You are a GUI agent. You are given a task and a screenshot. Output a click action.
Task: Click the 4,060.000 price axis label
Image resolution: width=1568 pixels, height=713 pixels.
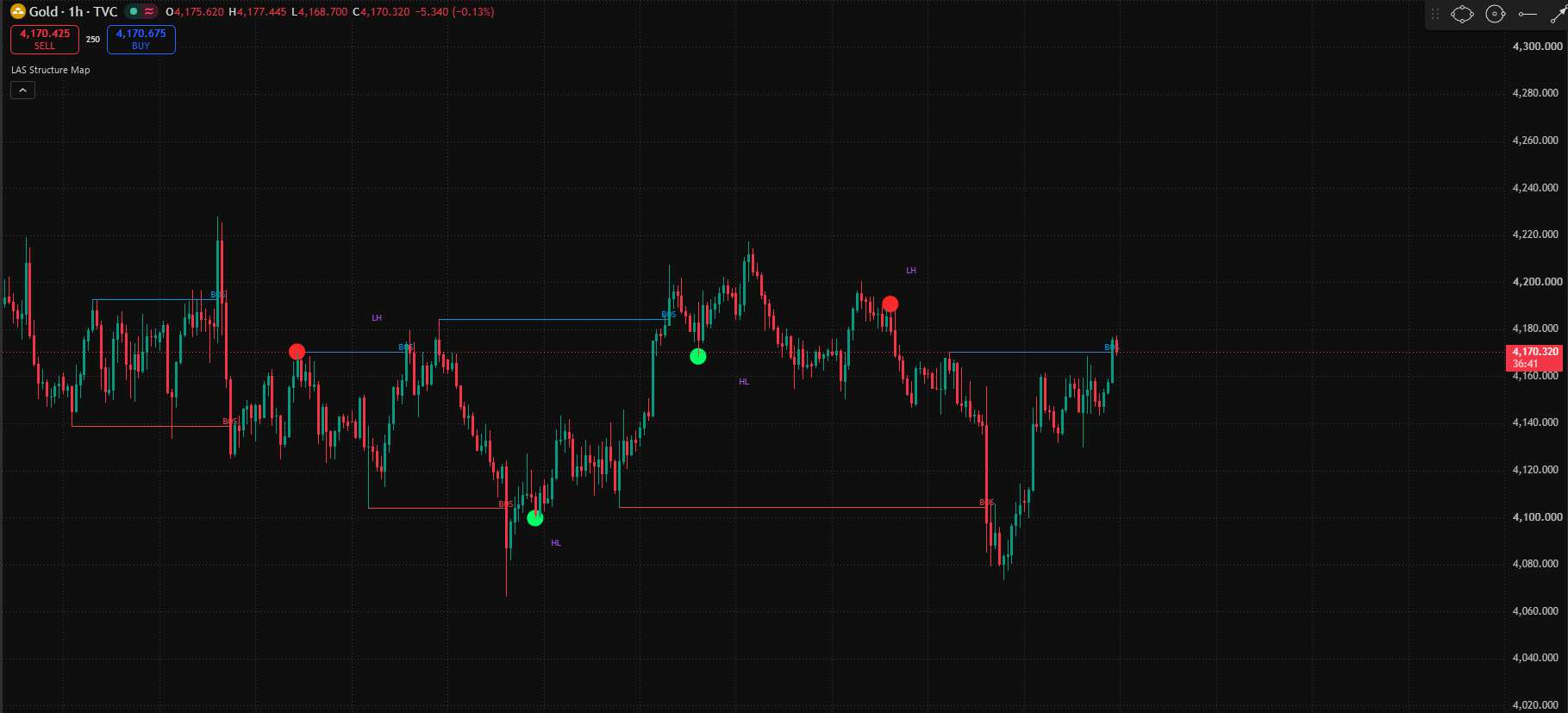point(1537,610)
